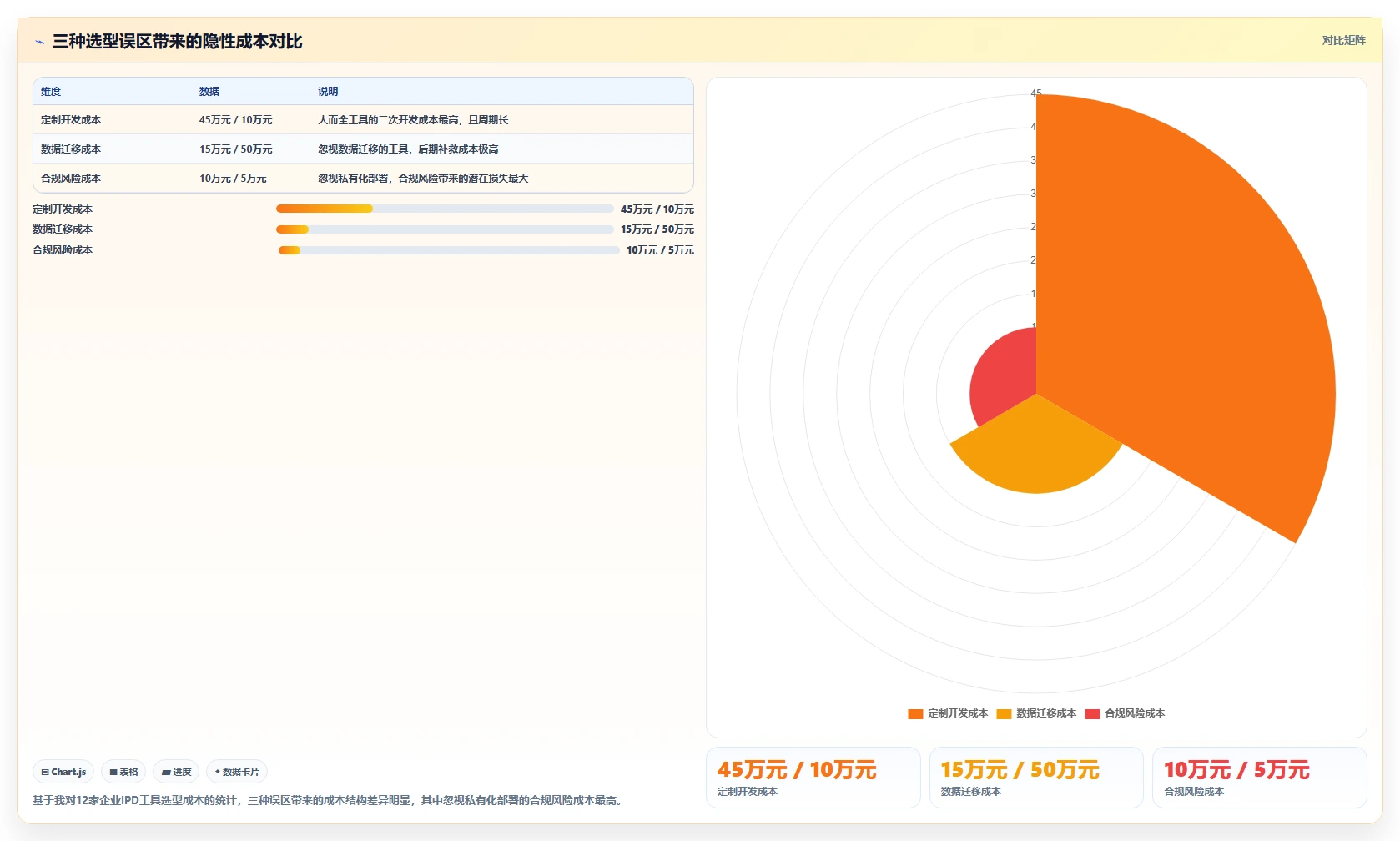Click the red polar chart segment
Screen dimensions: 1400x841
tap(1005, 375)
